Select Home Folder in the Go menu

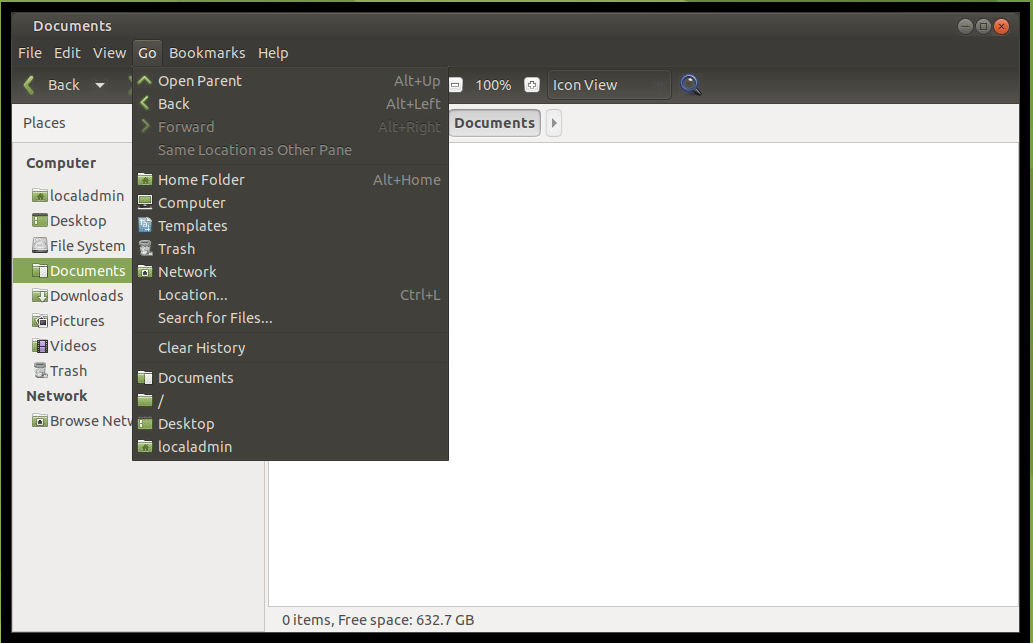201,180
